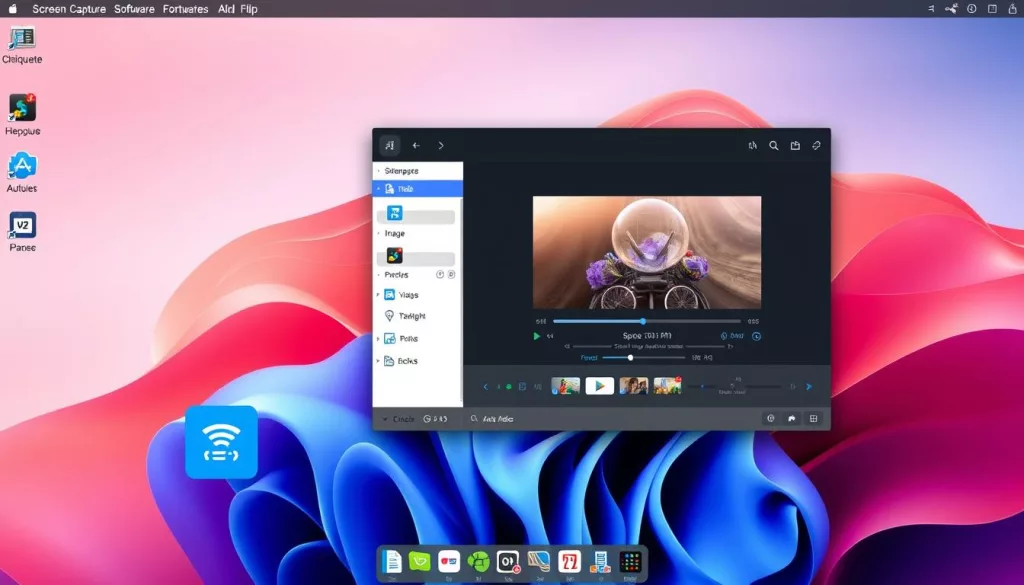Click the circular icon in bottom-right bar
Viewport: 1024px width, 585px height.
tap(771, 419)
